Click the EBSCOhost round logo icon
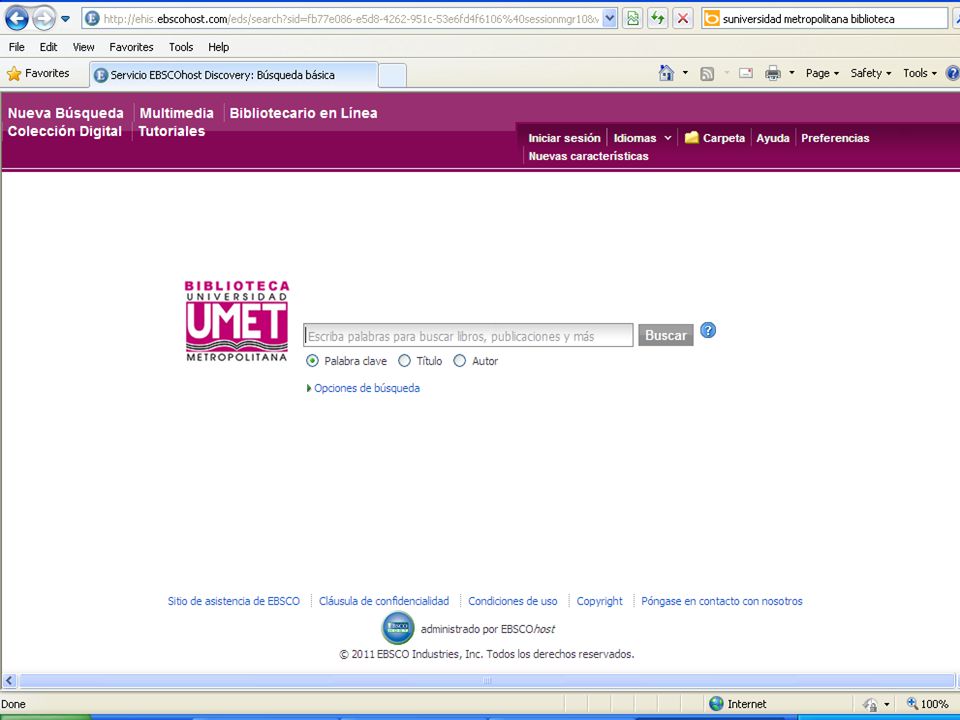This screenshot has height=720, width=960. point(398,628)
